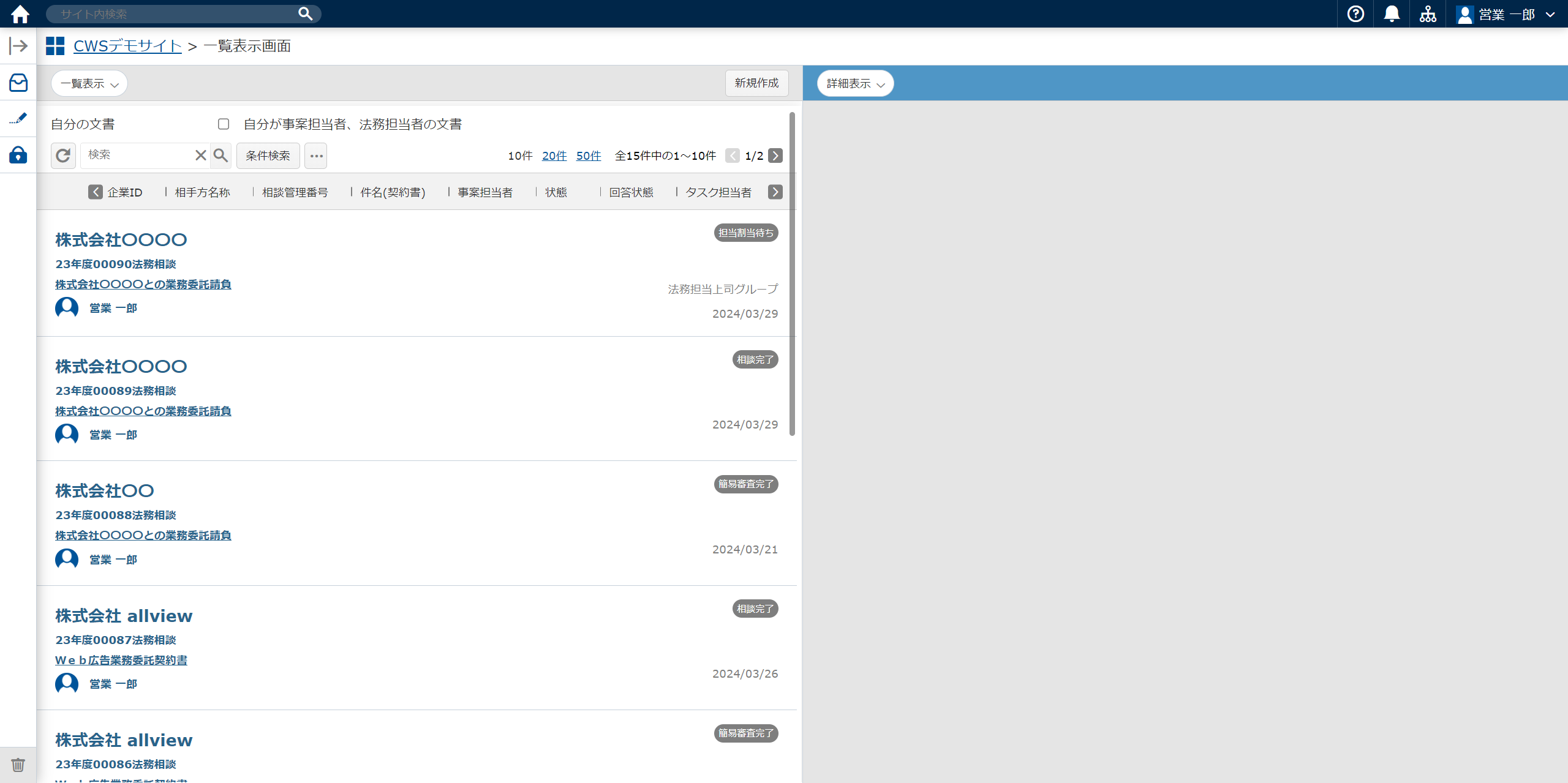
Task: Go to next page arrow
Action: point(775,155)
